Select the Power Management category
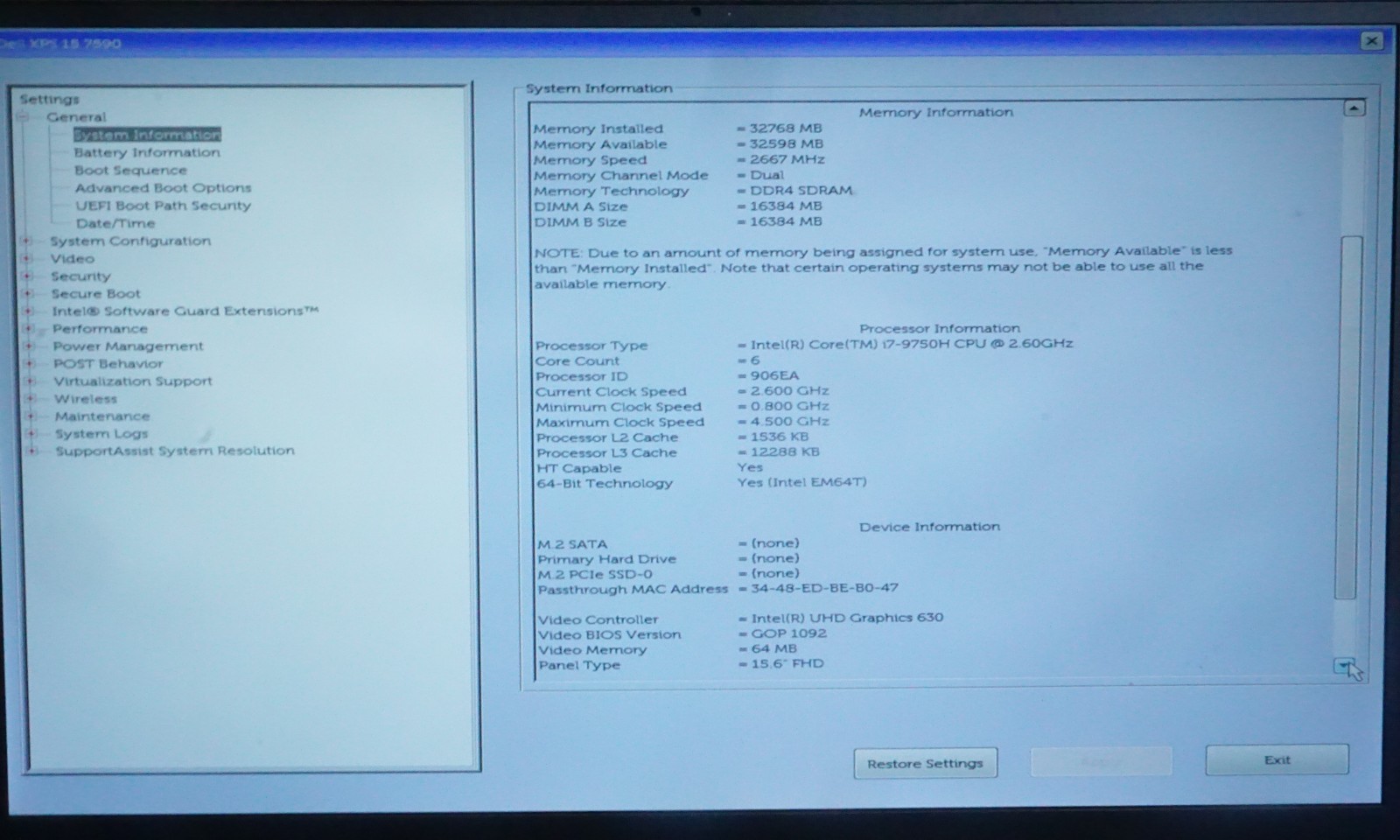Screen dimensions: 1400x840 click(x=128, y=346)
